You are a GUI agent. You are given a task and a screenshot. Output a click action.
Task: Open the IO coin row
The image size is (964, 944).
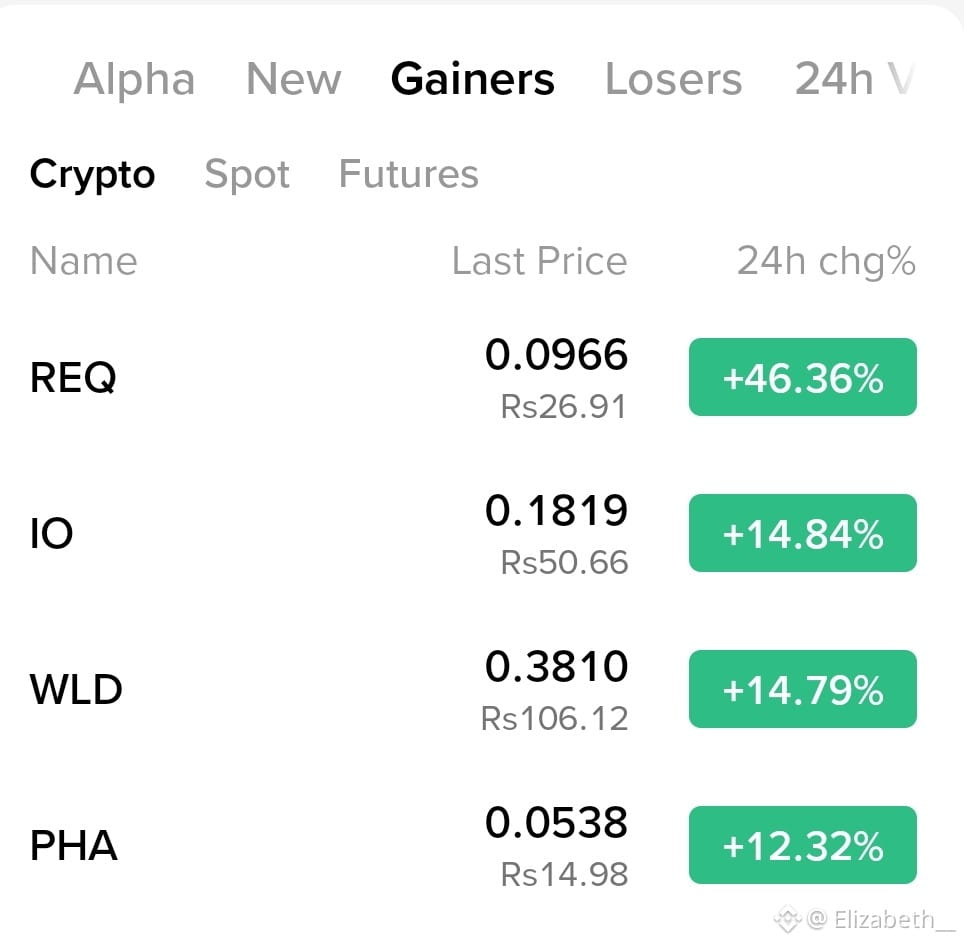tap(473, 533)
